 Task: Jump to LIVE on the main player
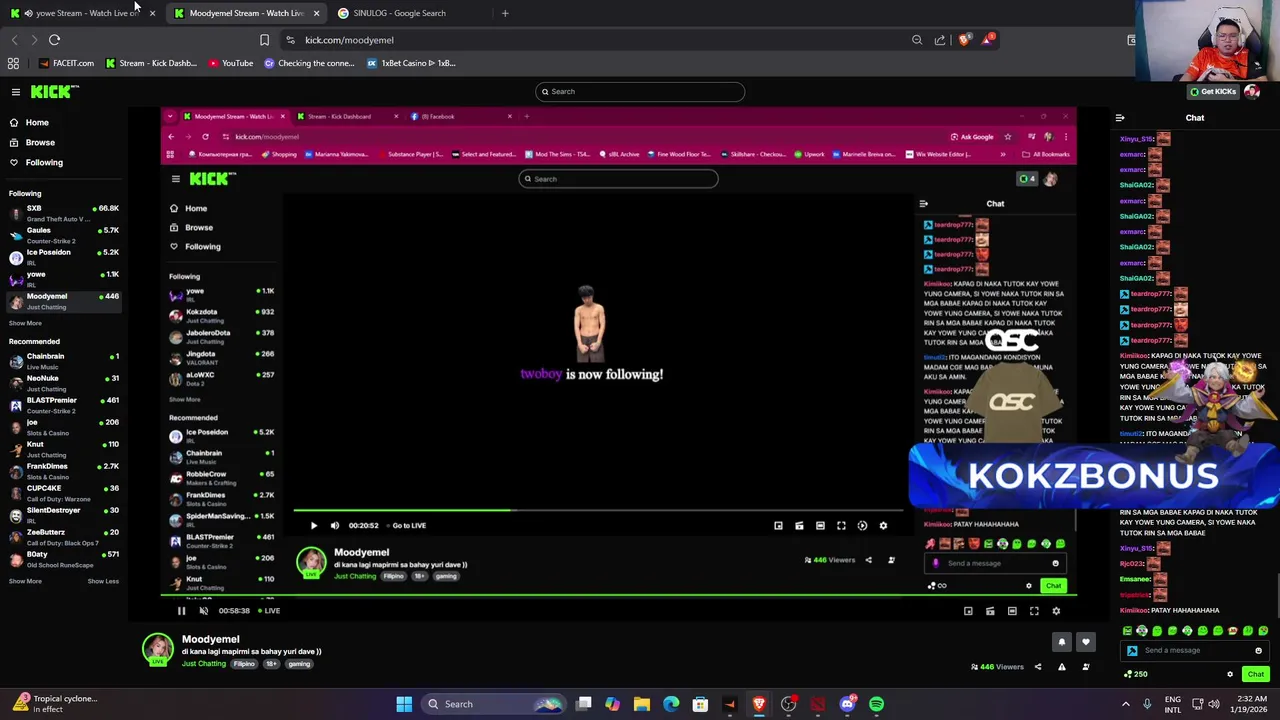(269, 611)
